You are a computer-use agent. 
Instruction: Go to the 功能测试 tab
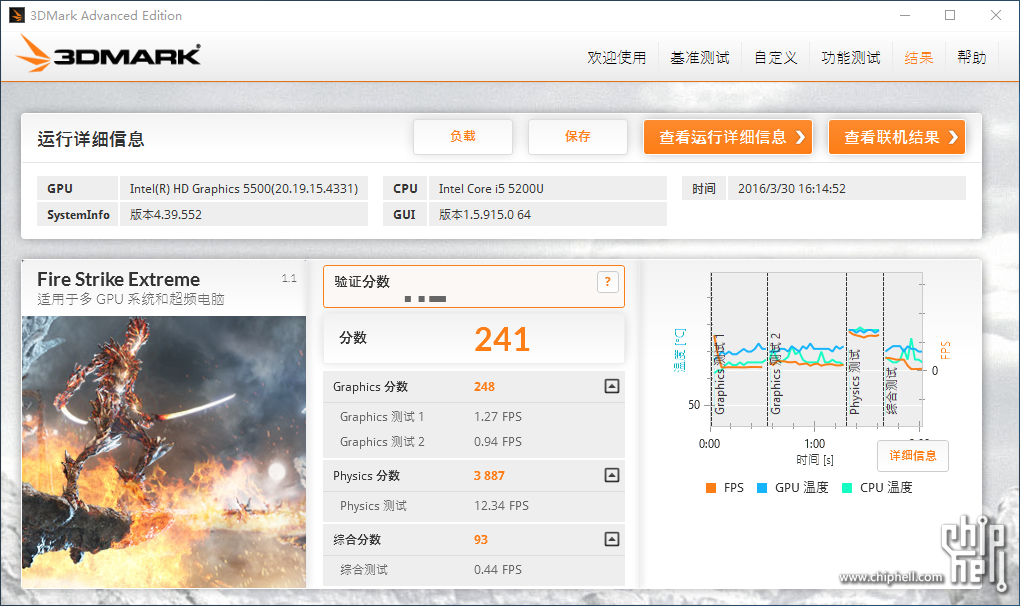tap(850, 57)
